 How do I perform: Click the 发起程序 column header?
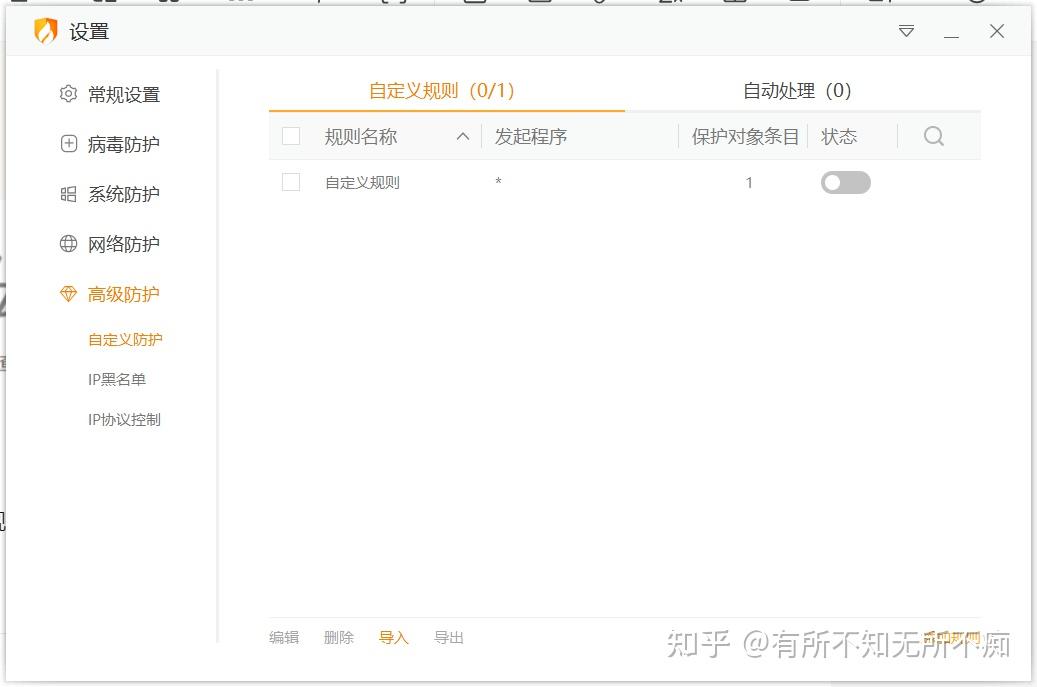(531, 136)
